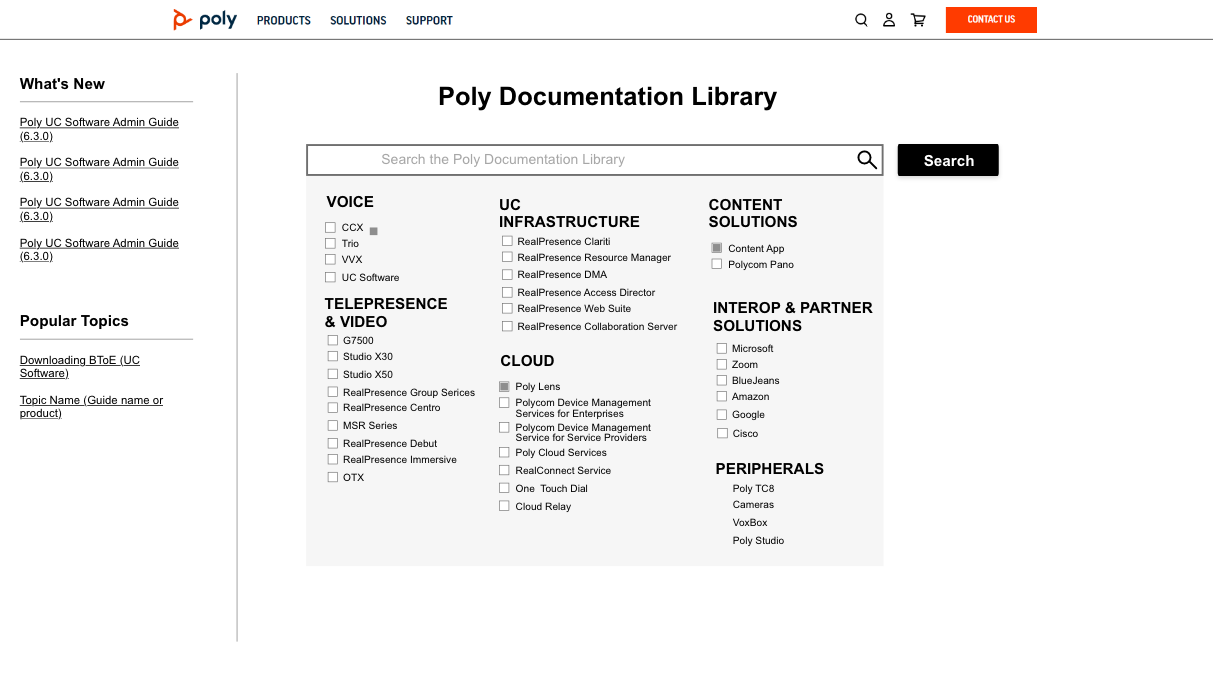Check the RealPresence Clariti checkbox
Image resolution: width=1213 pixels, height=678 pixels.
click(507, 241)
